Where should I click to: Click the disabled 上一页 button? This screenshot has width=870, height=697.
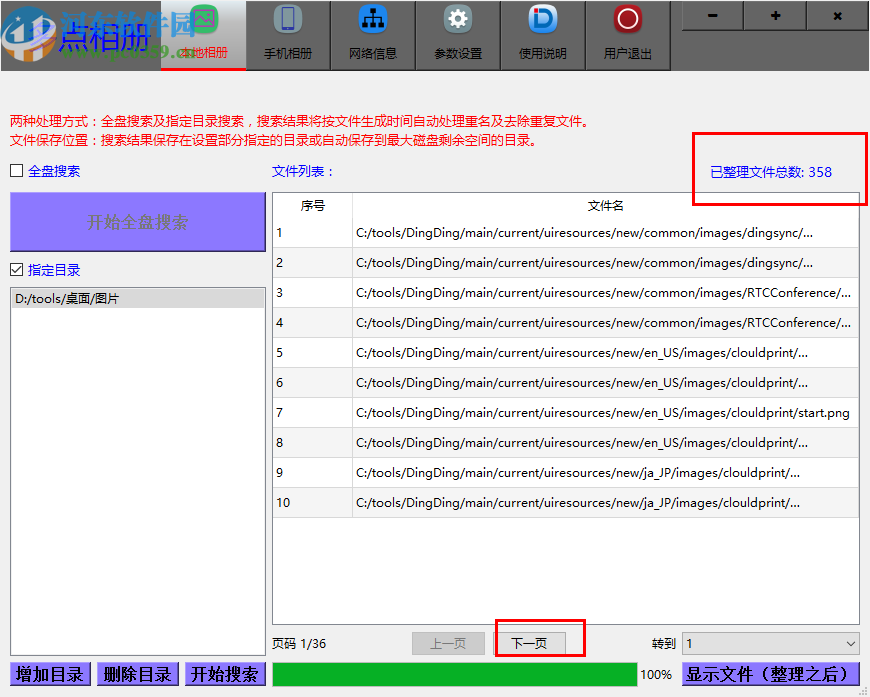448,644
